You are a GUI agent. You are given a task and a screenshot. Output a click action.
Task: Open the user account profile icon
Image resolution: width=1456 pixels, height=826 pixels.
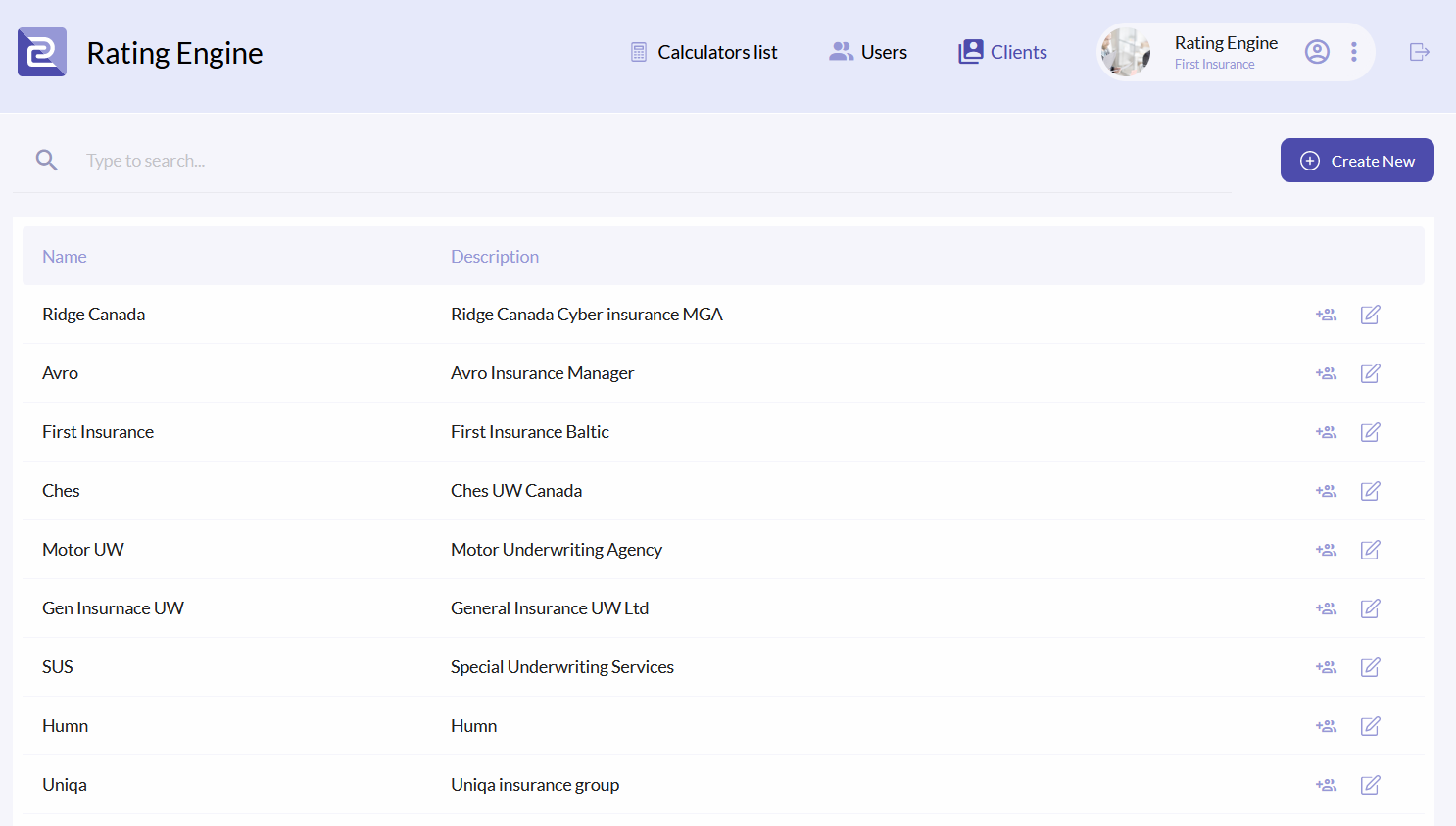pos(1317,52)
